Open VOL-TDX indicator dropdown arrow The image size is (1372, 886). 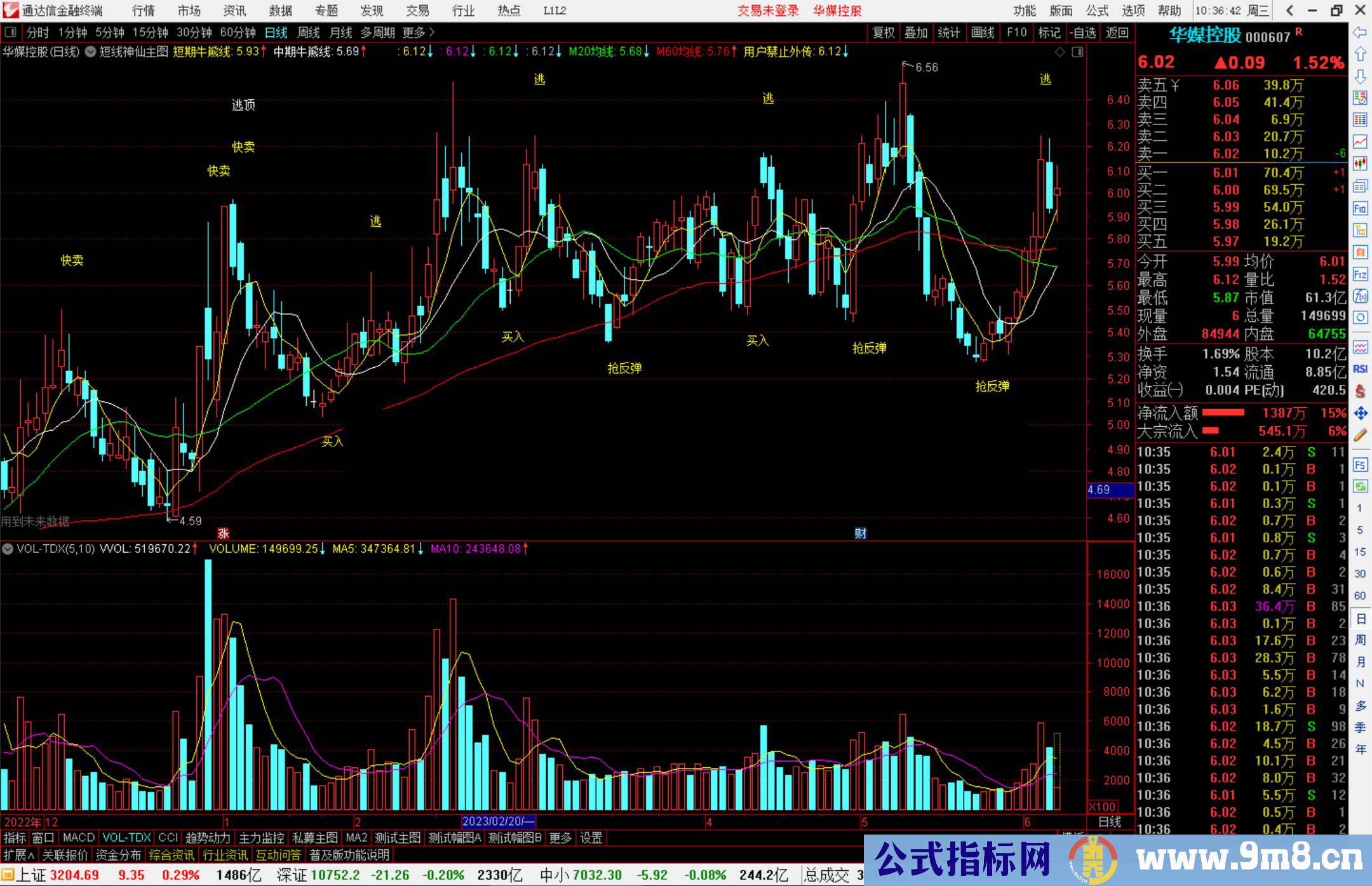click(x=8, y=549)
